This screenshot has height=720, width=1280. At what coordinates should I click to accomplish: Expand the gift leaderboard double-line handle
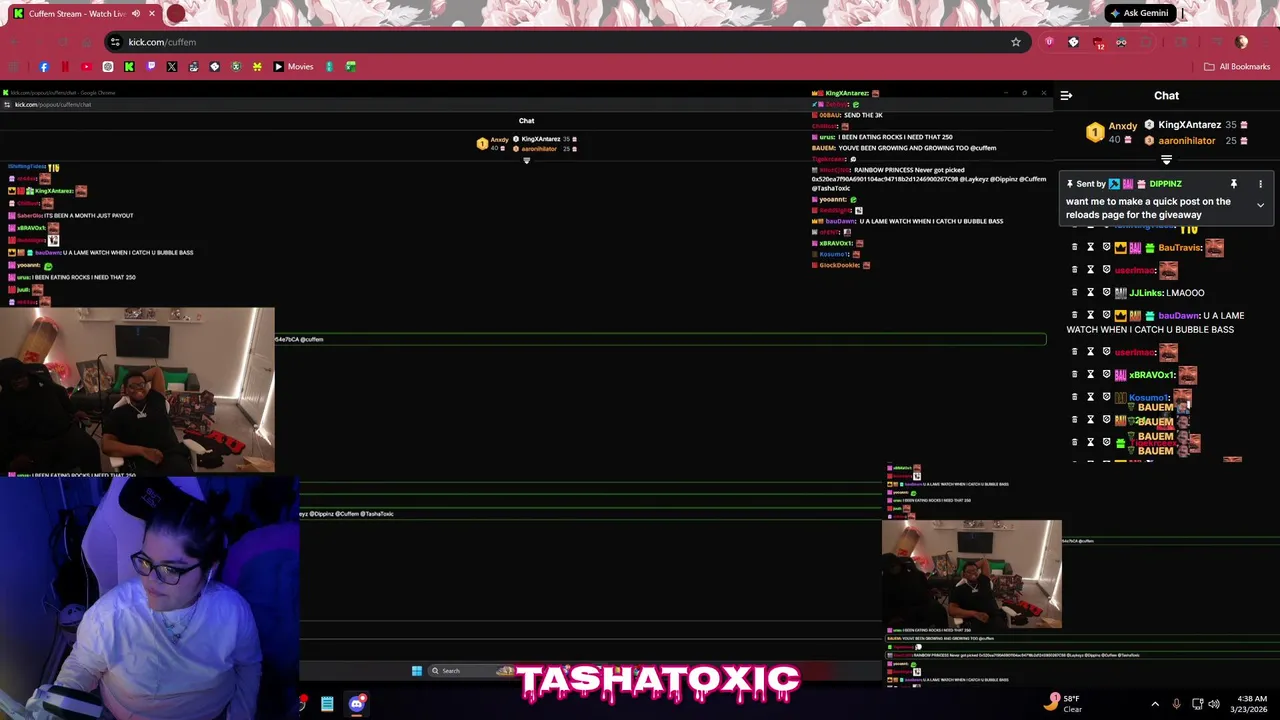click(1166, 160)
